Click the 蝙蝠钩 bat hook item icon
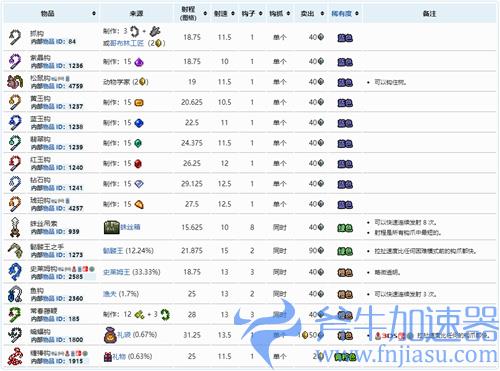This screenshot has height=371, width=500. (x=15, y=335)
